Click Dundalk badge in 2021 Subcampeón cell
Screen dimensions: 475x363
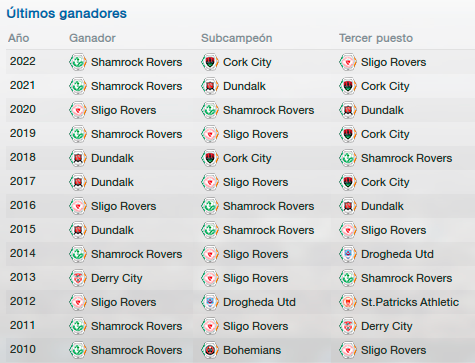210,86
